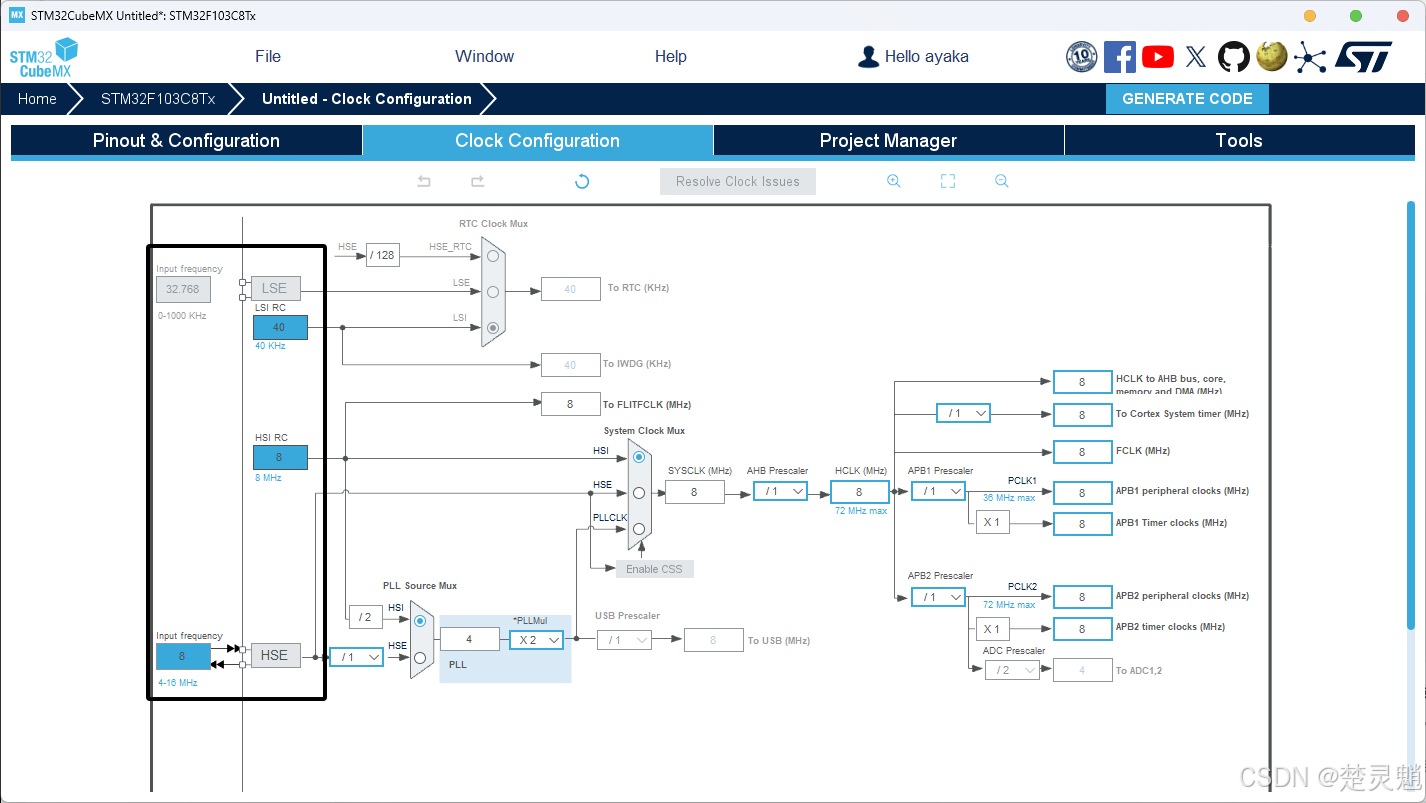Open the APB2 Prescaler dropdown

click(x=938, y=597)
